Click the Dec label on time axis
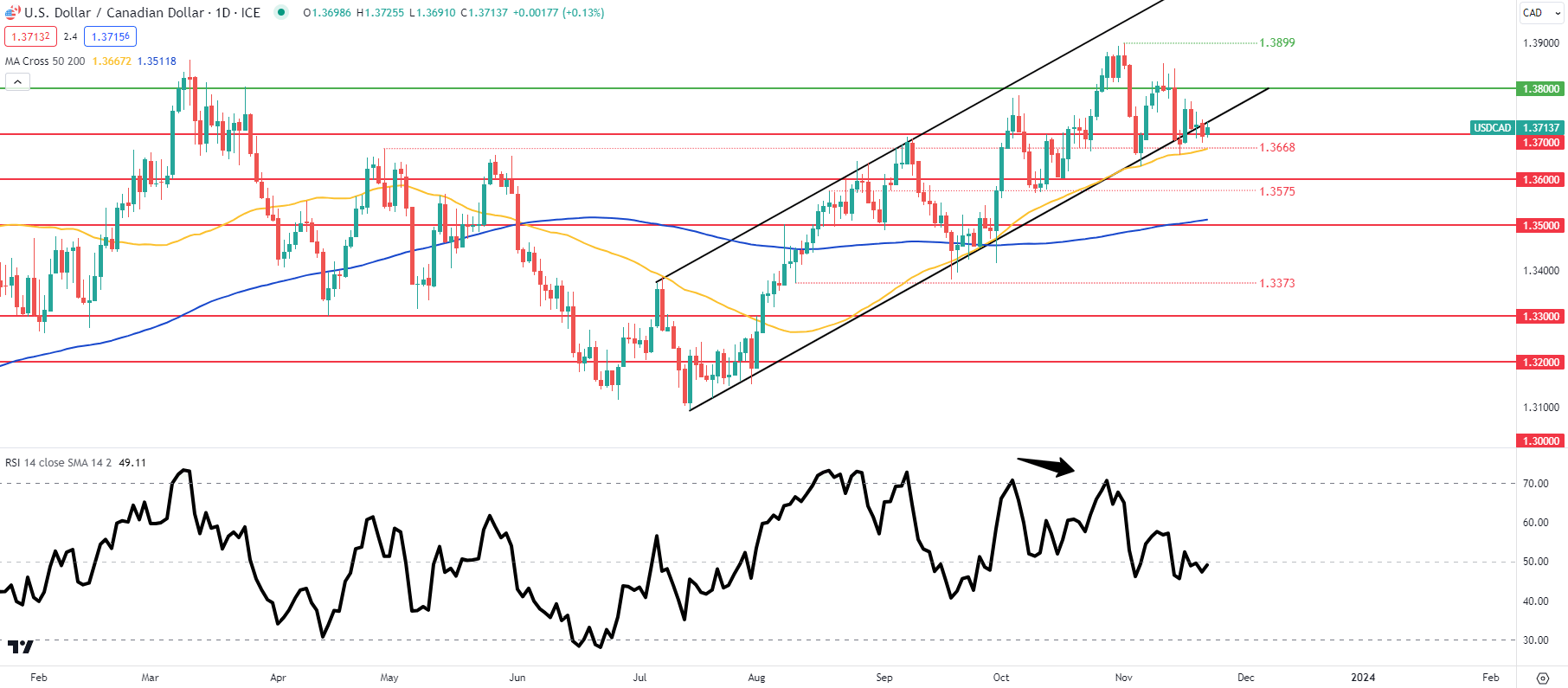This screenshot has height=688, width=1568. point(1245,678)
